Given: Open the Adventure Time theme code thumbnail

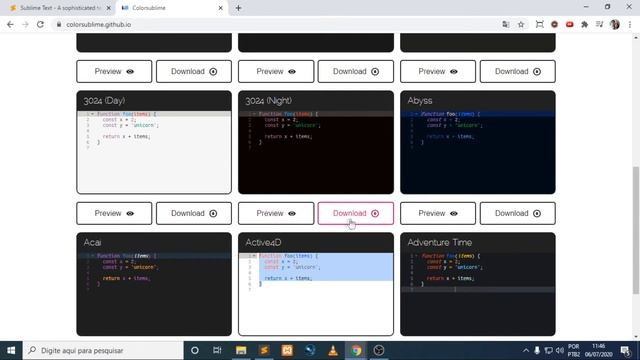Looking at the screenshot, I should tap(478, 294).
